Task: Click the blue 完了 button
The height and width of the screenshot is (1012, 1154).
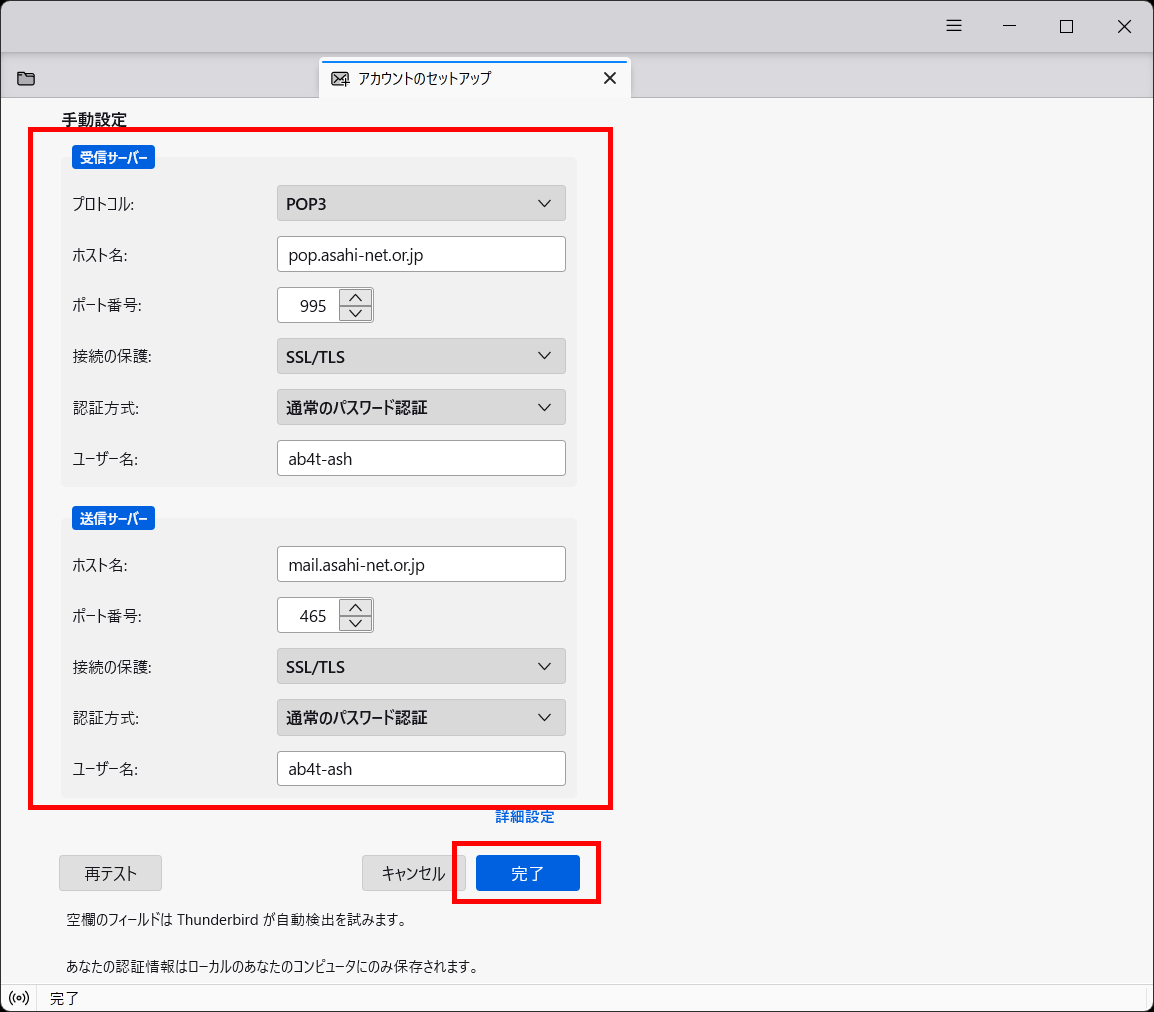Action: [x=528, y=873]
